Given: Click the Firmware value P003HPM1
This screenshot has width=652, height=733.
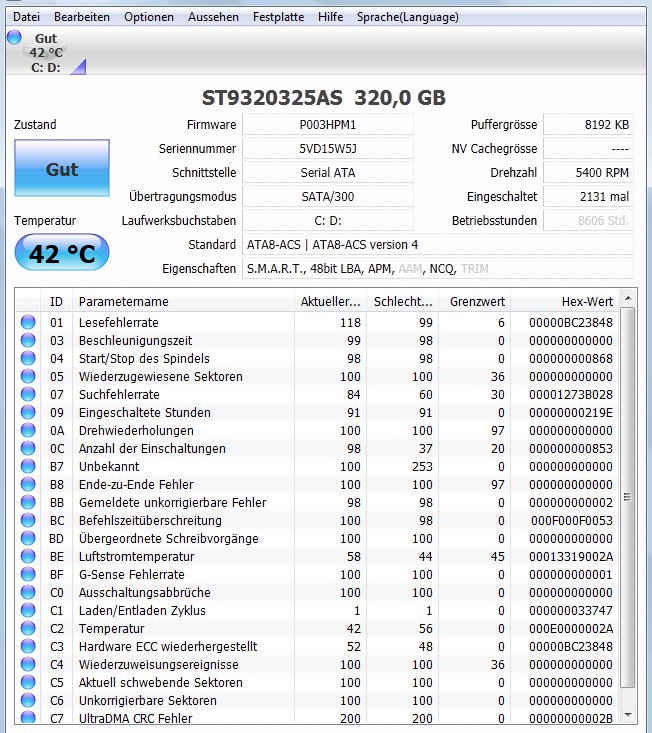Looking at the screenshot, I should click(x=328, y=125).
